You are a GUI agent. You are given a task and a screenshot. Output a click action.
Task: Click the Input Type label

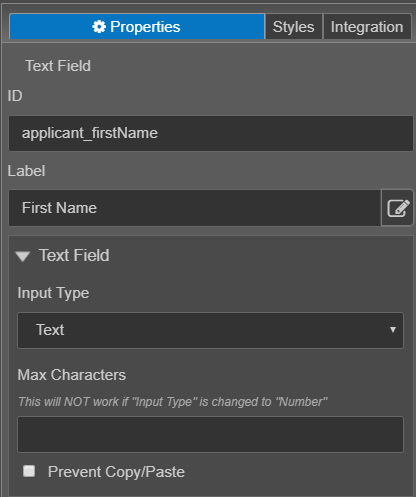[x=53, y=293]
